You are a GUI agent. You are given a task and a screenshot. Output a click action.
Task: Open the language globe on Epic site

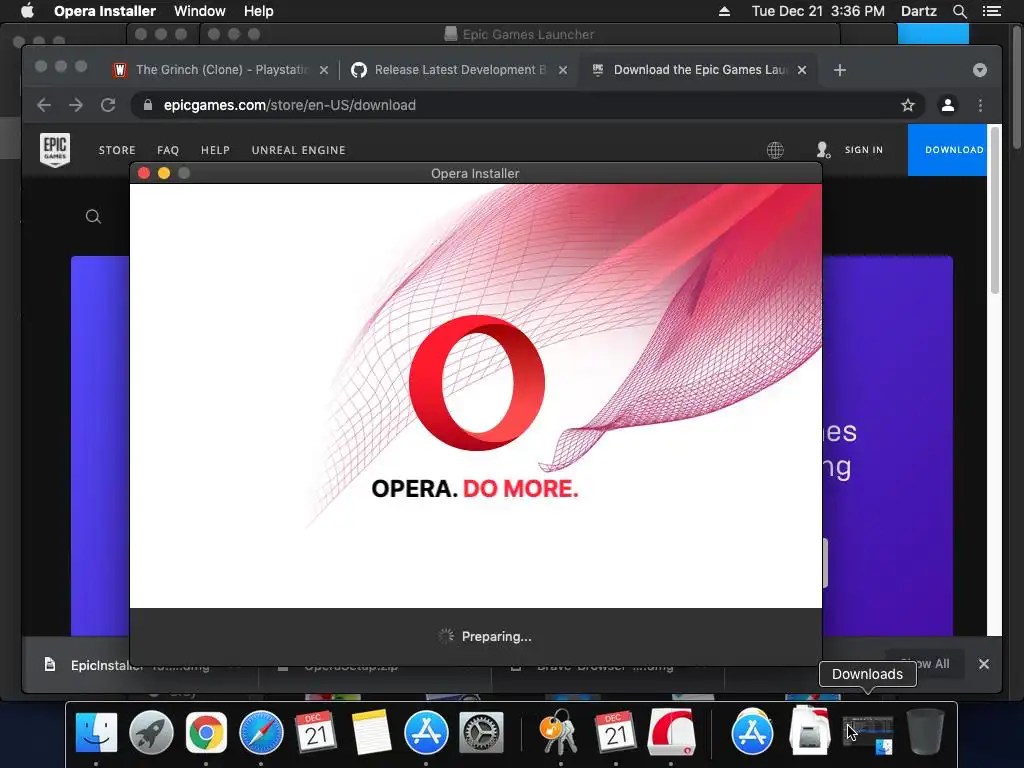(775, 150)
